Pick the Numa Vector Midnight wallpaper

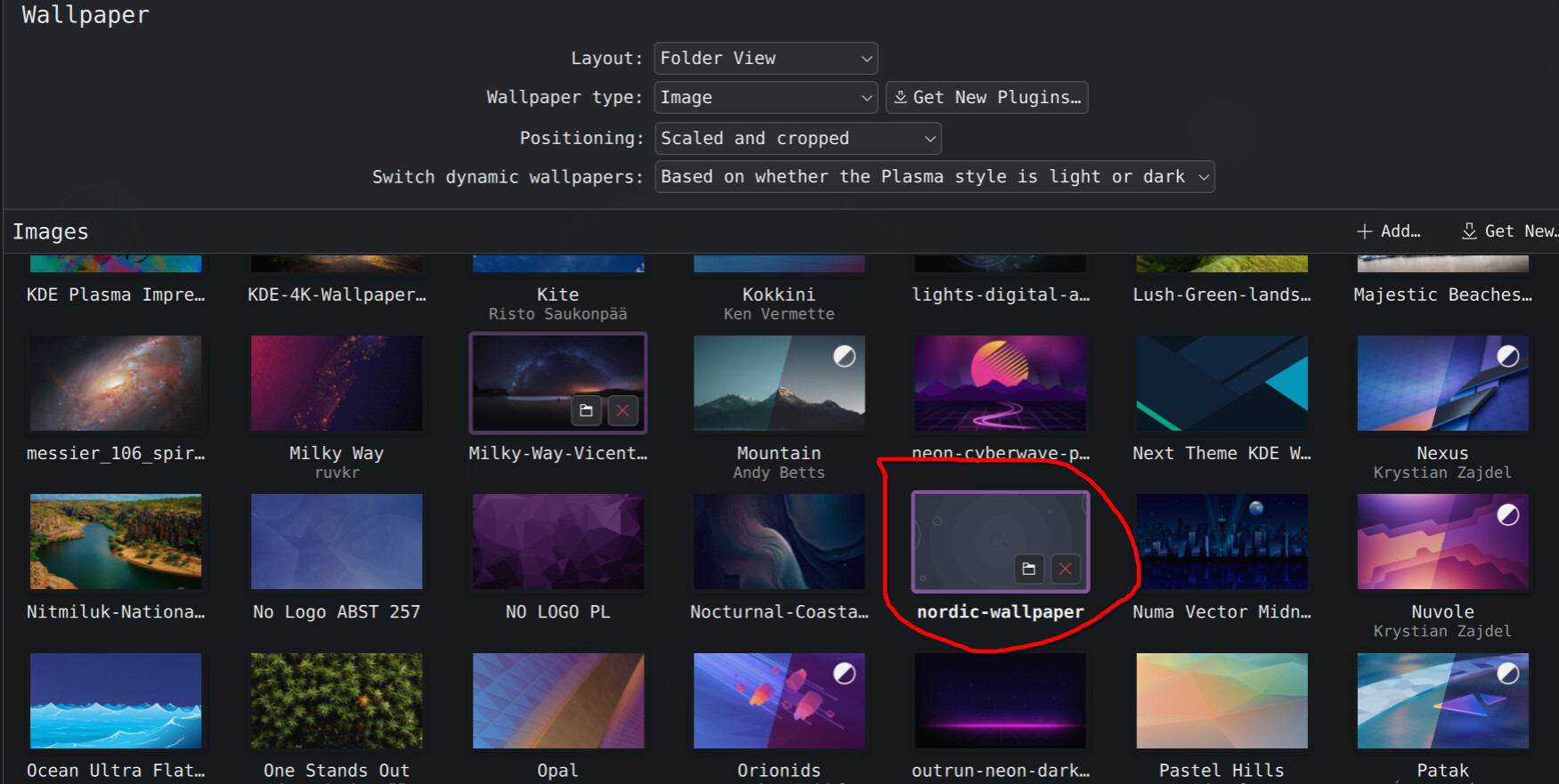(x=1222, y=542)
